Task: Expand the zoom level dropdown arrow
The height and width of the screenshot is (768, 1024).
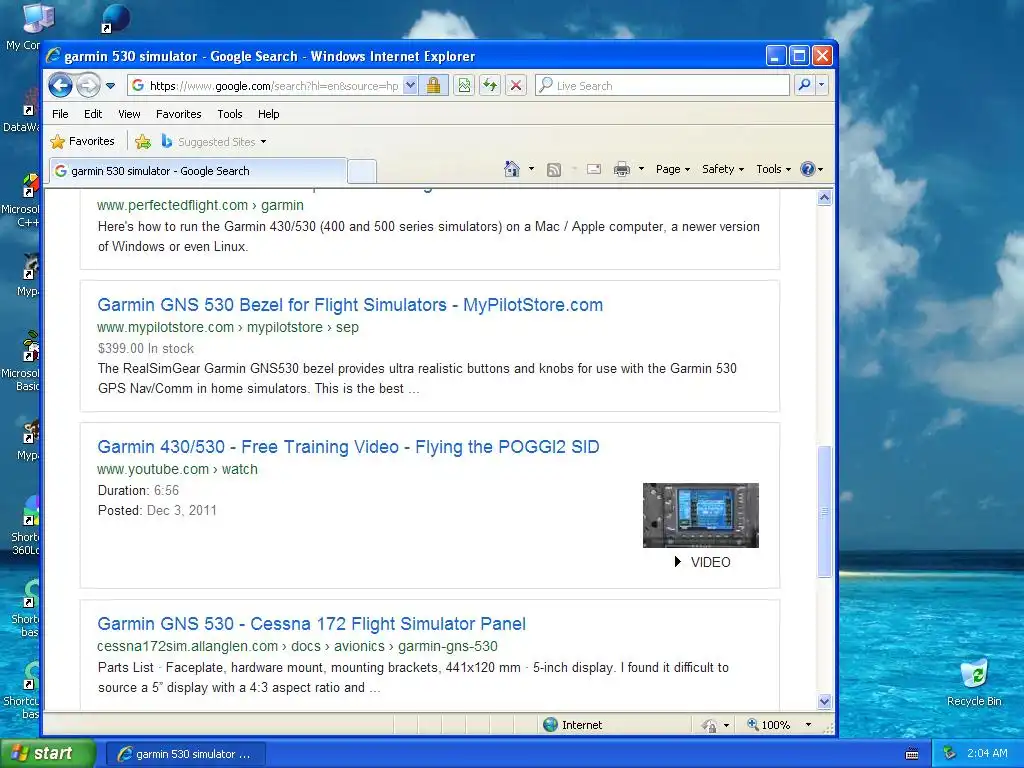Action: tap(808, 725)
